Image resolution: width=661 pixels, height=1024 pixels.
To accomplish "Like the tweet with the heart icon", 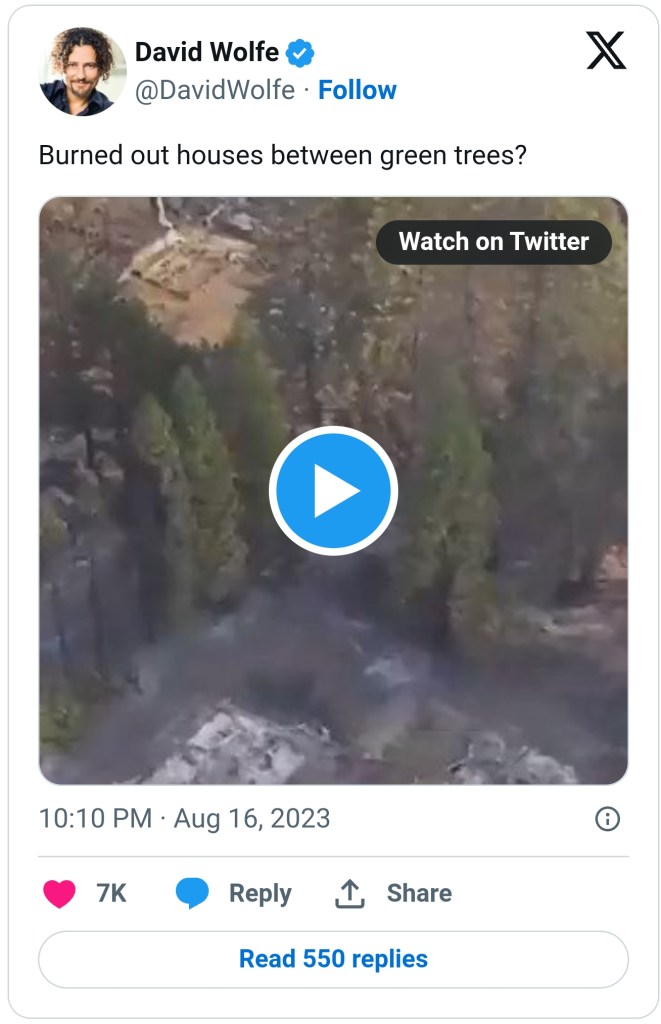I will tap(60, 893).
